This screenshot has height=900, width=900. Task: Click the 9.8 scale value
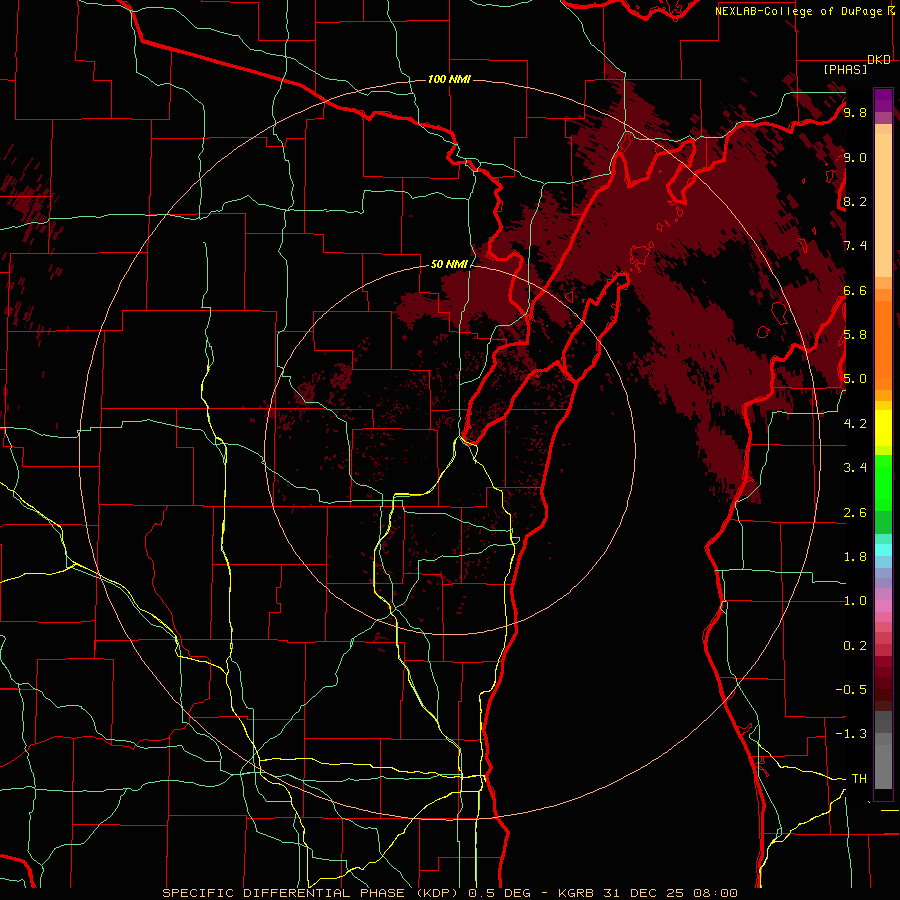[855, 112]
